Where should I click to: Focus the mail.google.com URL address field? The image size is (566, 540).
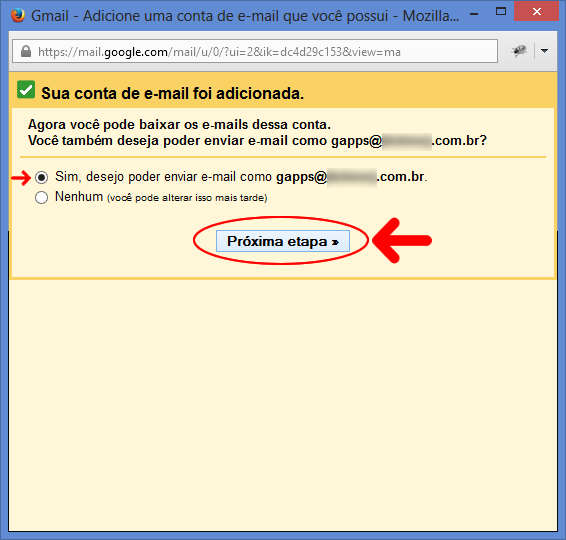(x=255, y=51)
